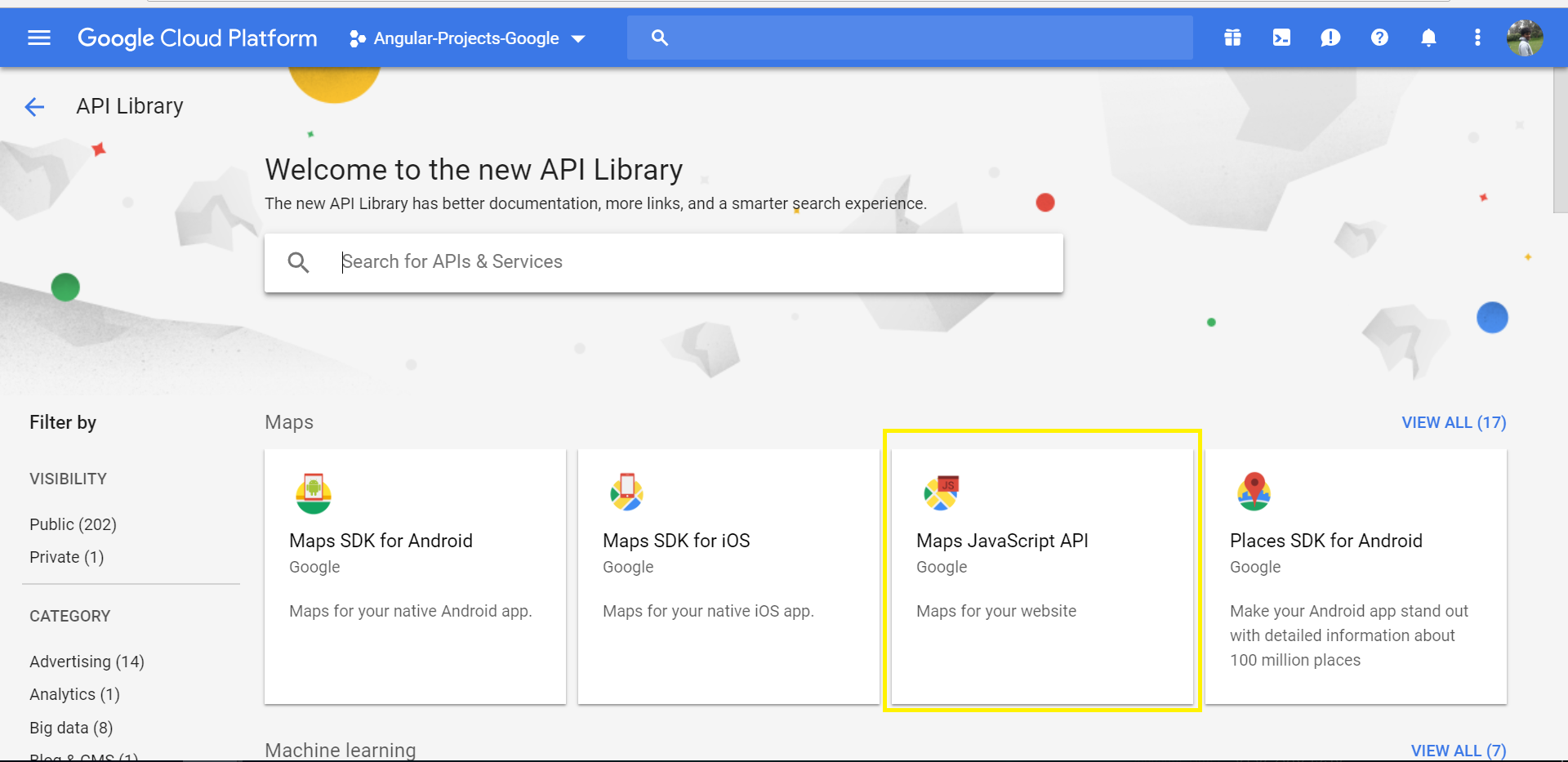Click the CATEGORY filter heading
The height and width of the screenshot is (762, 1568).
tap(70, 616)
